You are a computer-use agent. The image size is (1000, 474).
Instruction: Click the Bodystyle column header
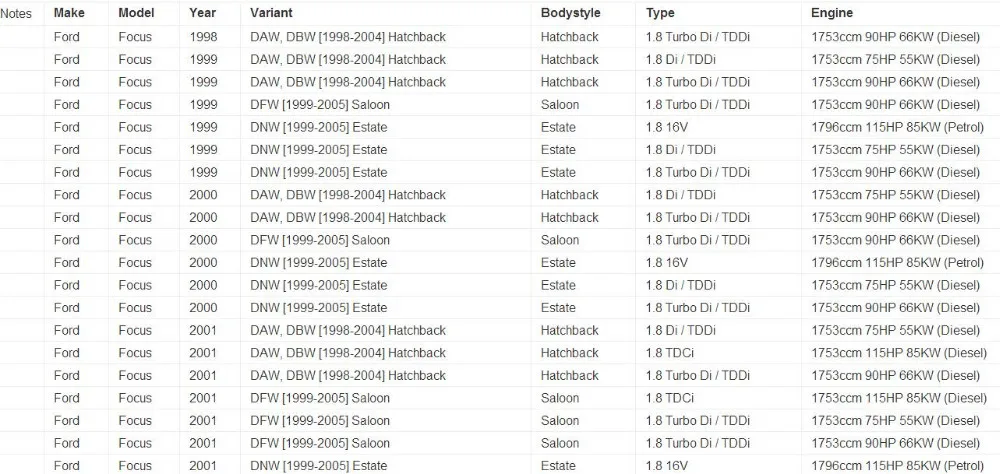[x=570, y=13]
